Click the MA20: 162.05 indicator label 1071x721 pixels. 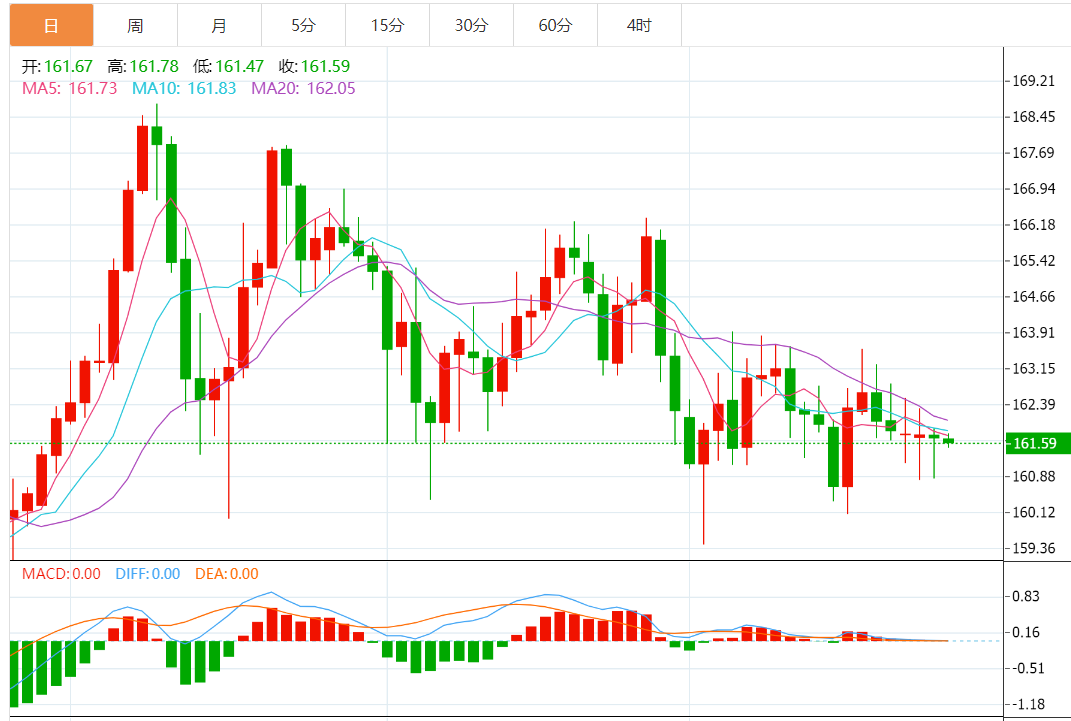(303, 88)
